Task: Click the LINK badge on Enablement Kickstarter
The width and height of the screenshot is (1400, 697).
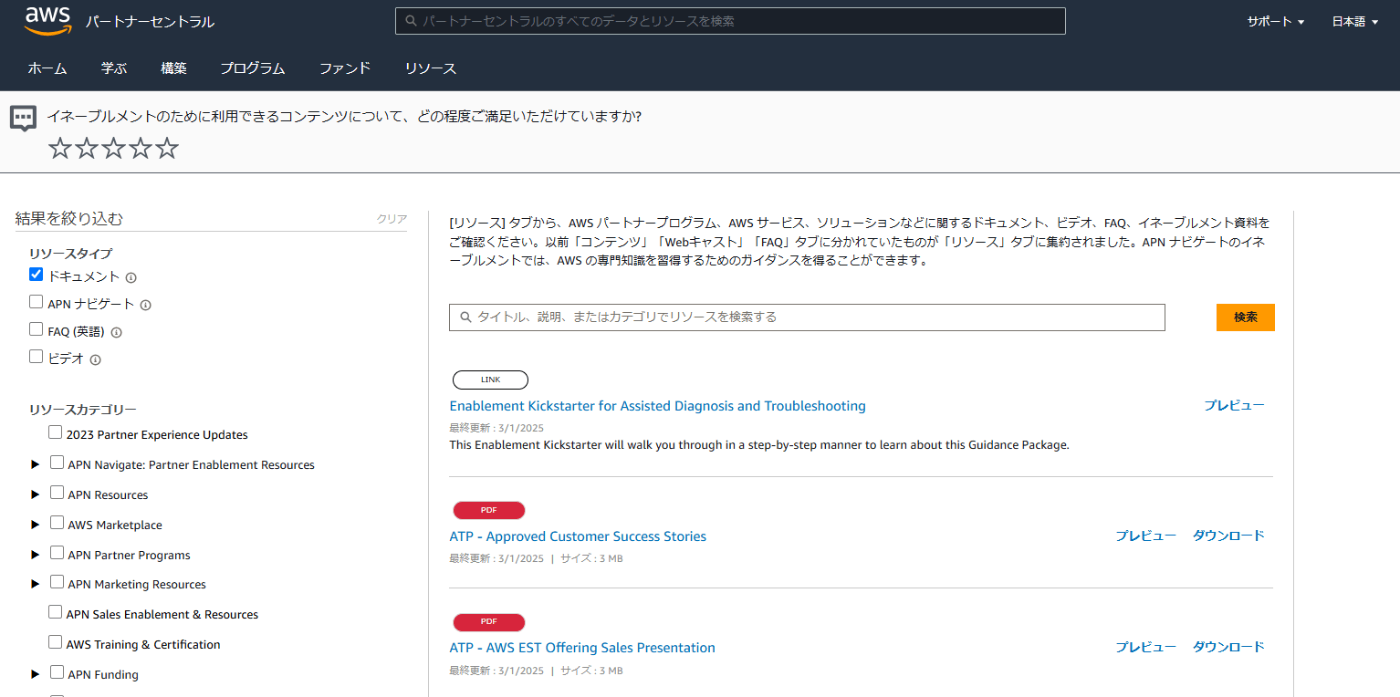Action: click(x=490, y=380)
